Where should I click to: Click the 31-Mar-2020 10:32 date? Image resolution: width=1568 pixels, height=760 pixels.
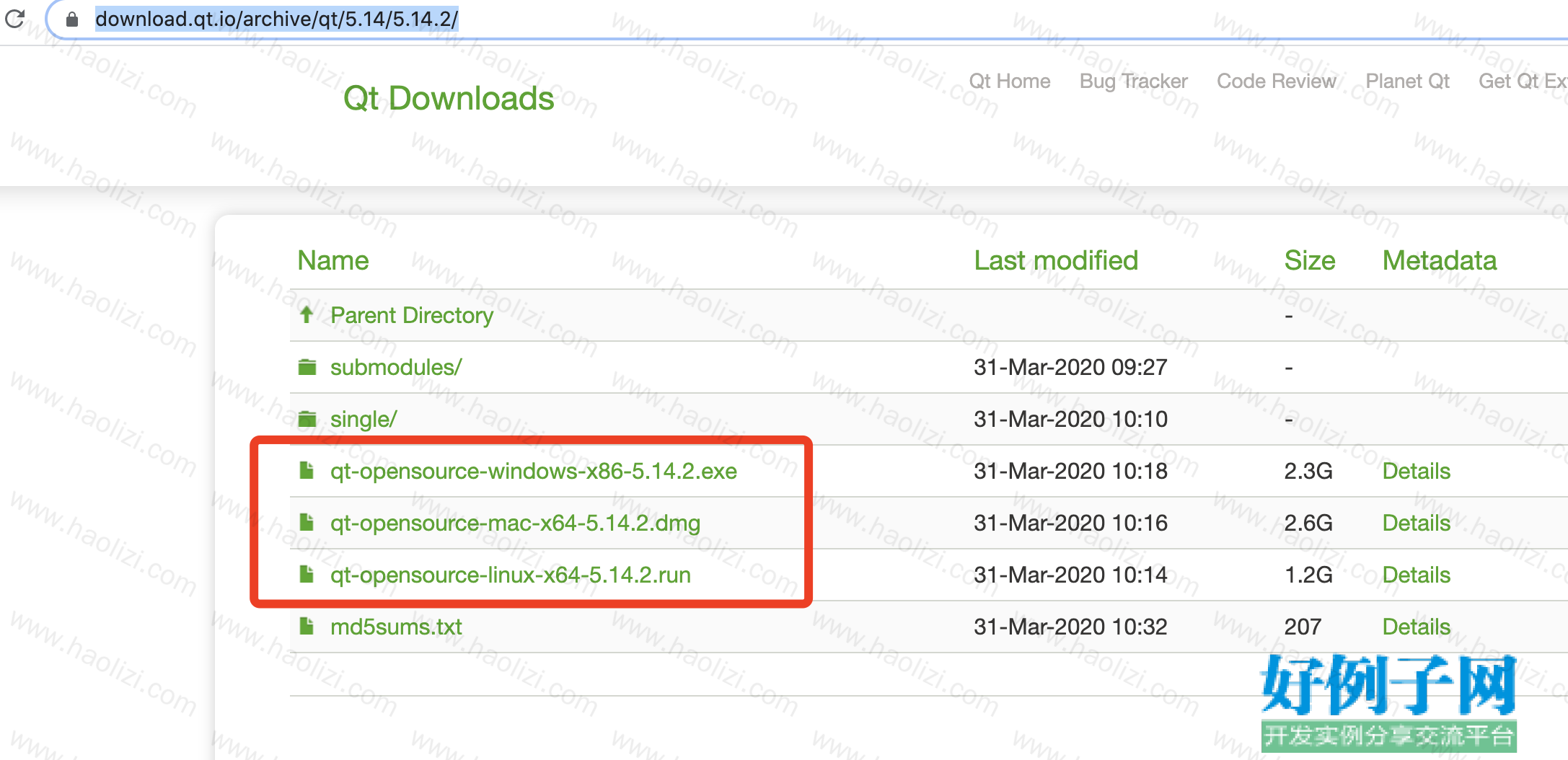pyautogui.click(x=1070, y=627)
